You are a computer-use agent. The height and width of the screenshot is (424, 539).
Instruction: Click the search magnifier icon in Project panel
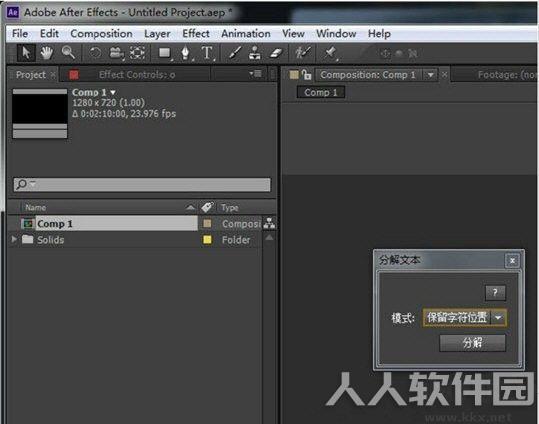point(22,184)
